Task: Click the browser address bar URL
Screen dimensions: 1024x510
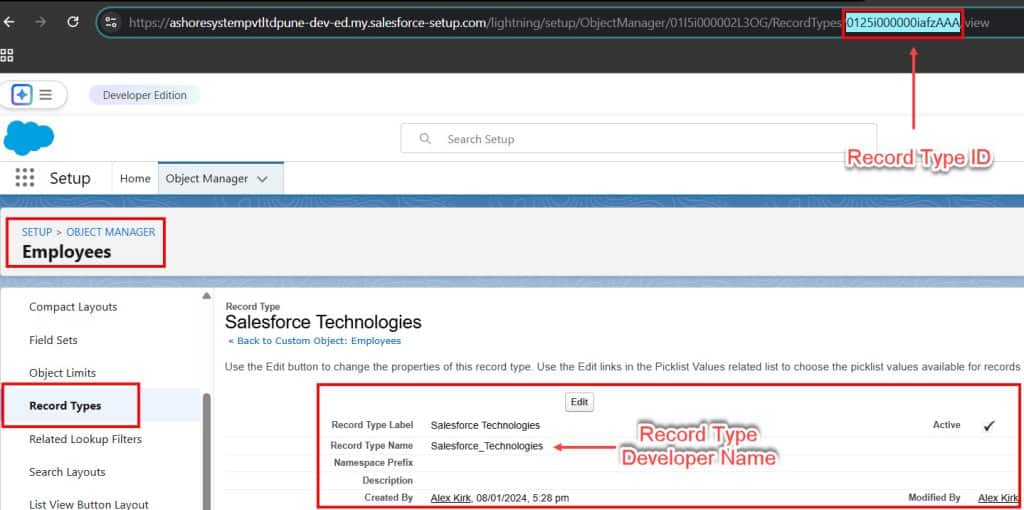Action: point(558,23)
